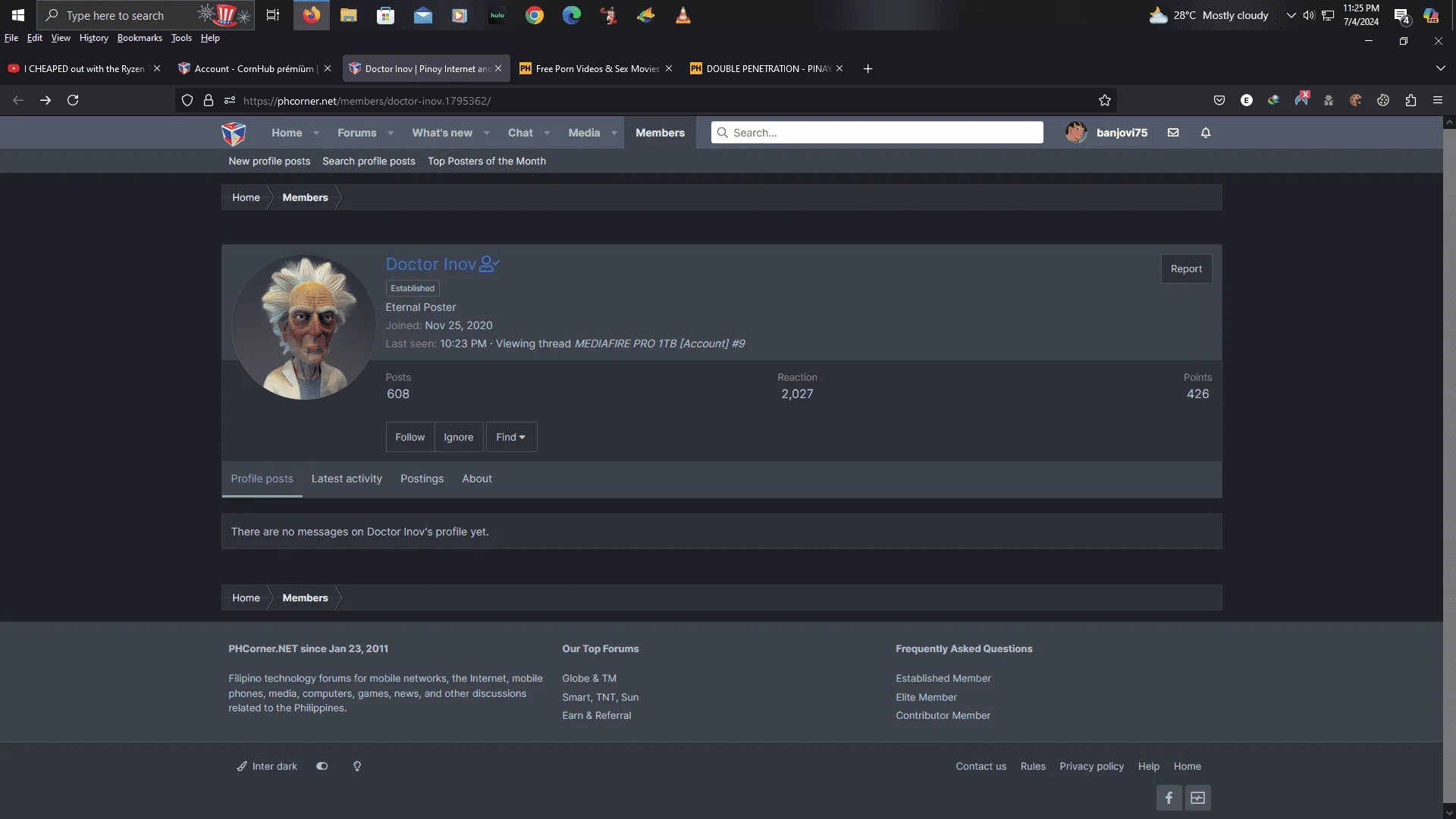Open the About tab
Screen dimensions: 1456x819
(x=477, y=479)
